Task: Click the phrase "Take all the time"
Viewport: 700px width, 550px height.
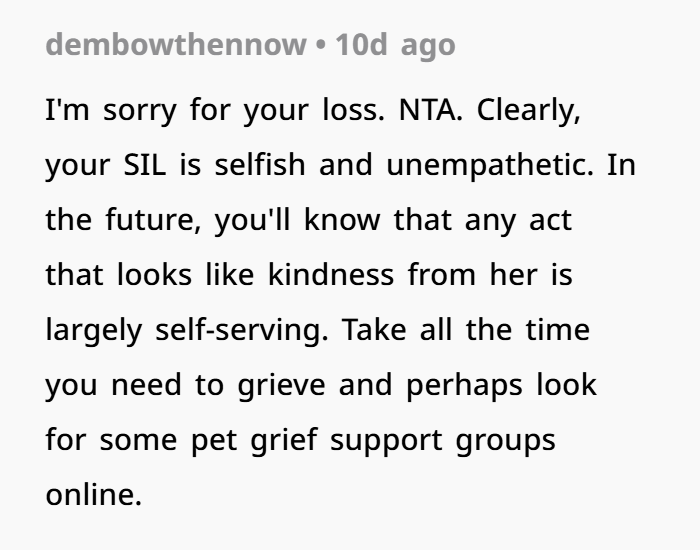Action: point(469,329)
